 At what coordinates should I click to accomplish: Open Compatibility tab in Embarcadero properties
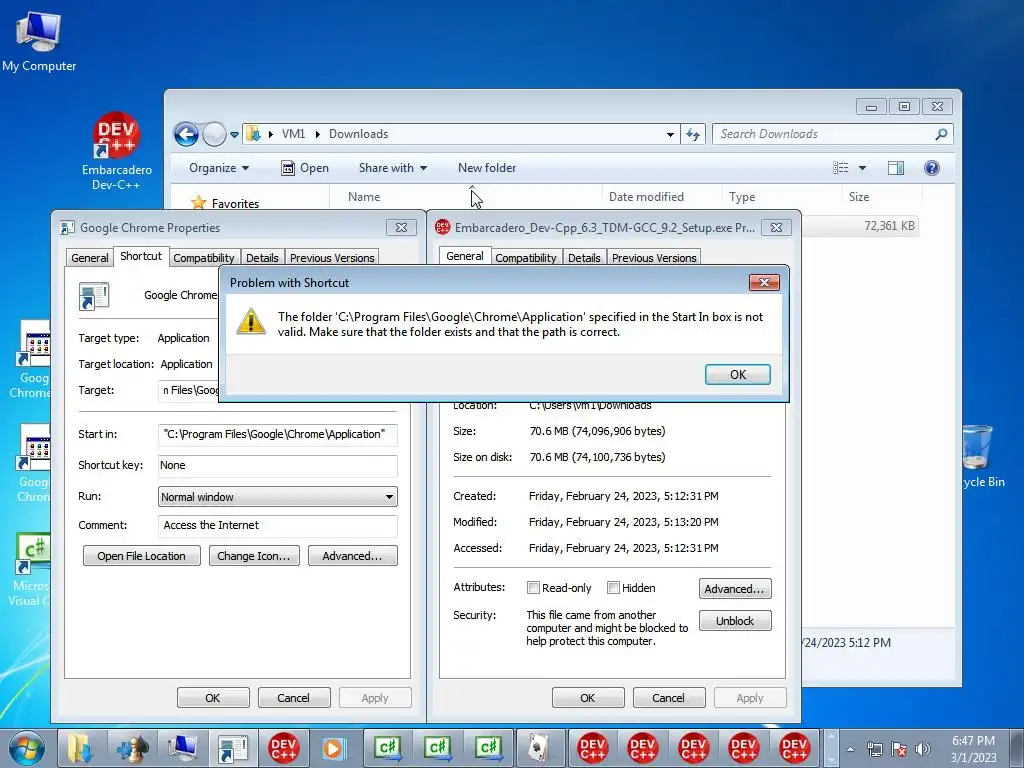(x=525, y=258)
